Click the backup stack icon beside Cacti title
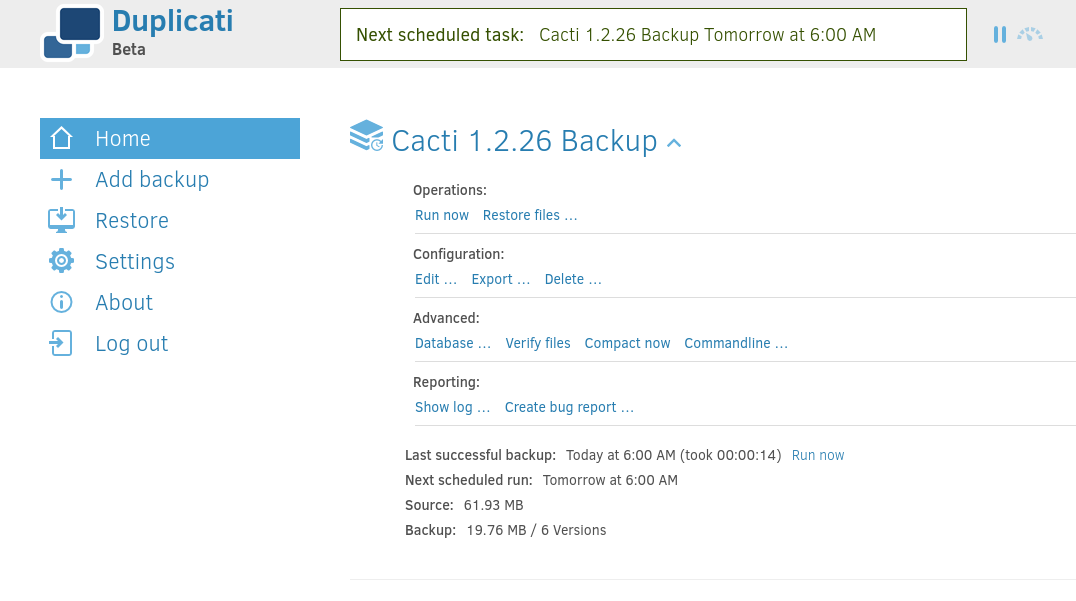Viewport: 1076px width, 601px height. (x=366, y=136)
